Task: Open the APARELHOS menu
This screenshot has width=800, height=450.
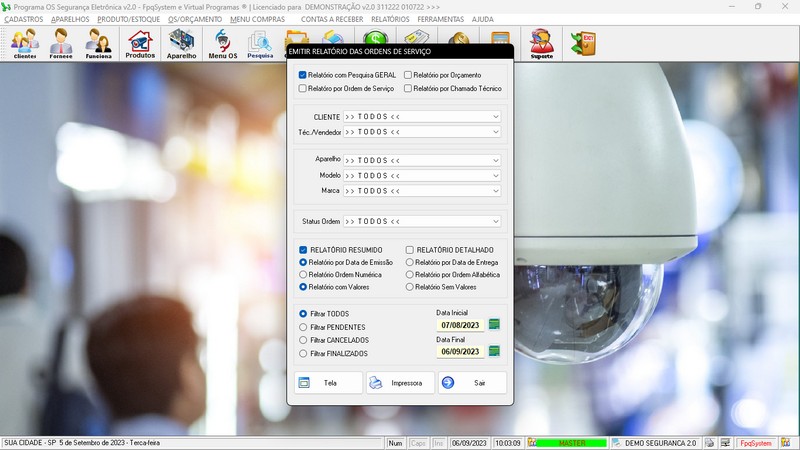Action: pyautogui.click(x=70, y=19)
